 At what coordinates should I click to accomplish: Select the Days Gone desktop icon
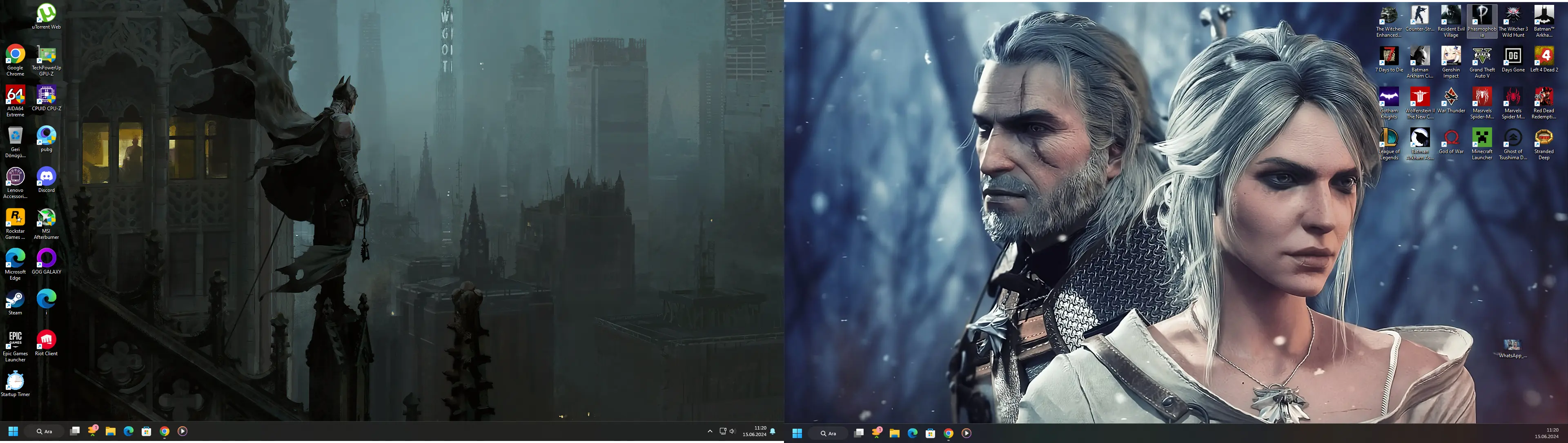click(1513, 59)
